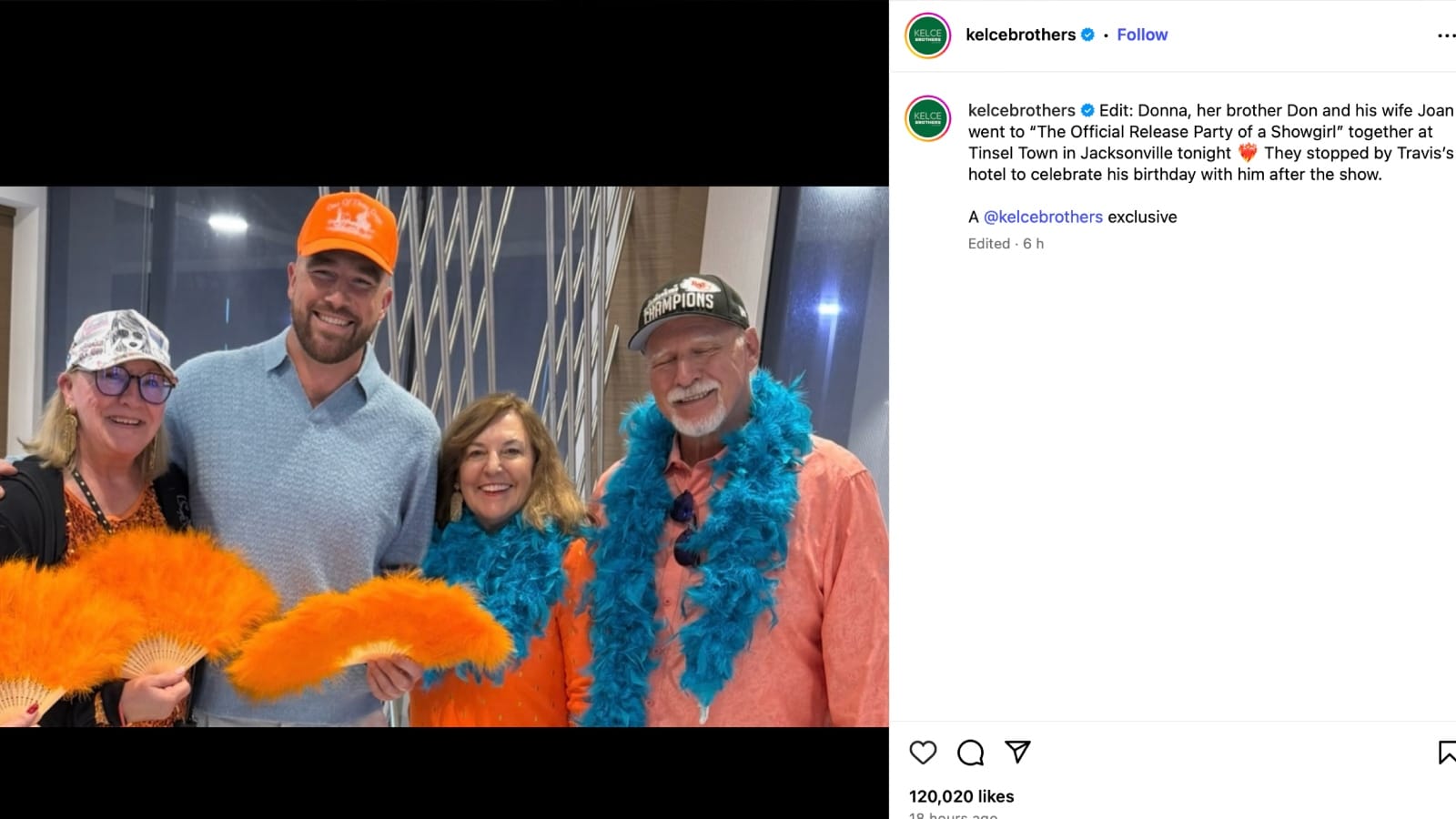Follow the kelcebrothers account

[1142, 35]
